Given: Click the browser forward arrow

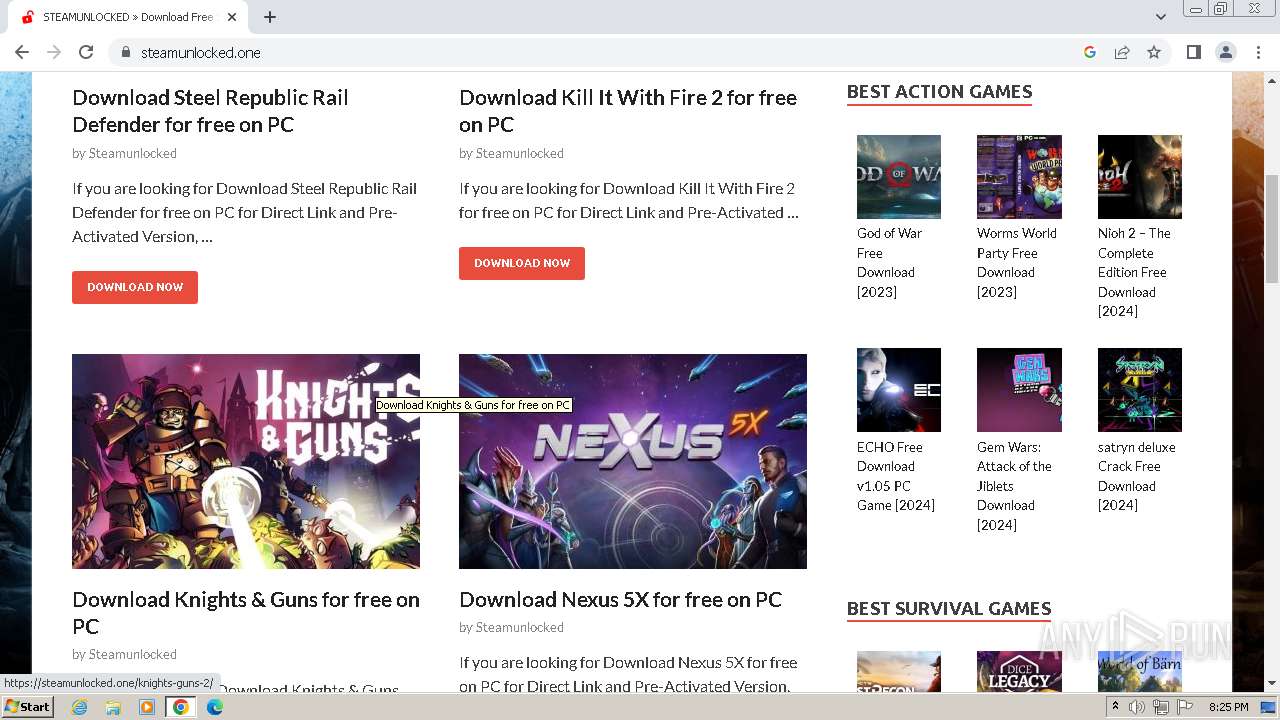Looking at the screenshot, I should point(54,52).
